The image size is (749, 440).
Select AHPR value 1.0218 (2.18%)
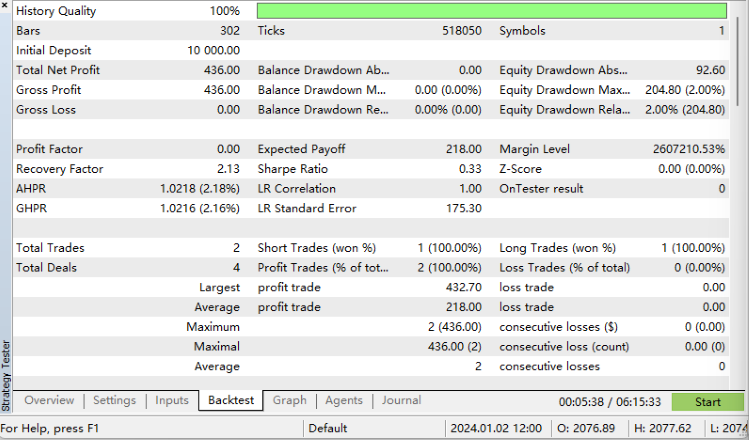pos(200,189)
